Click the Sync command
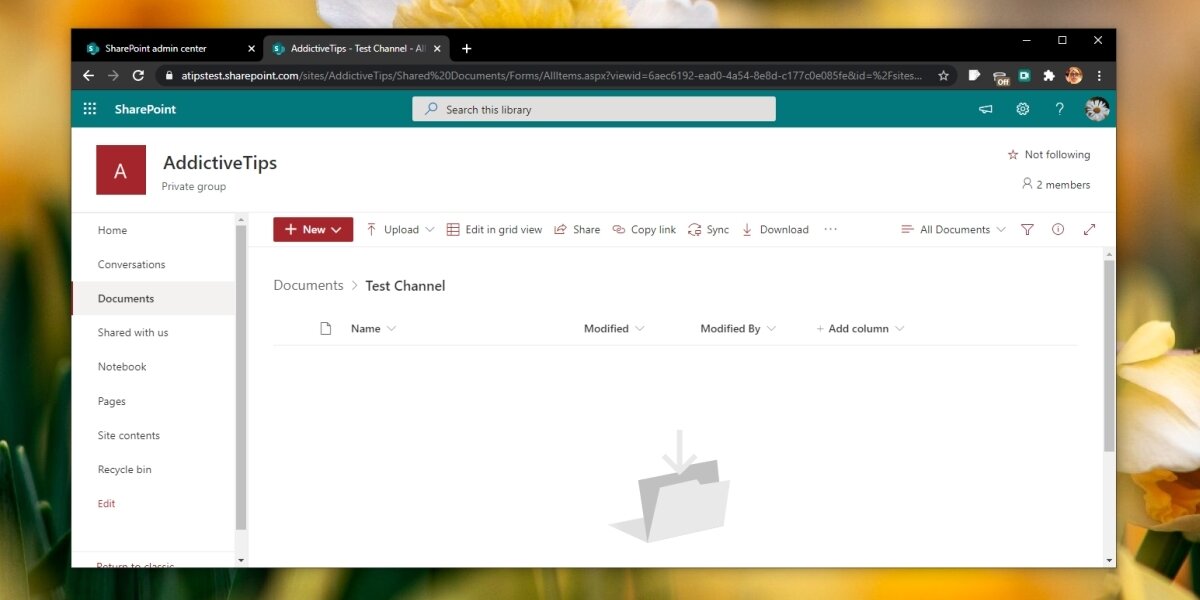This screenshot has width=1200, height=600. pyautogui.click(x=708, y=229)
